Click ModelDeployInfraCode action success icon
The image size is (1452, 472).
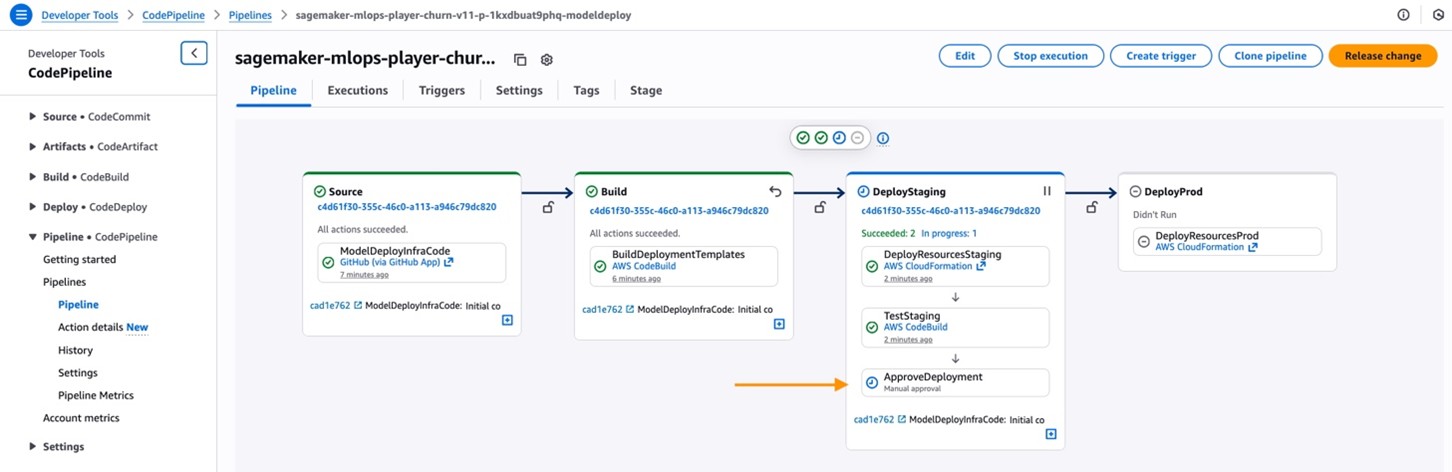tap(328, 263)
